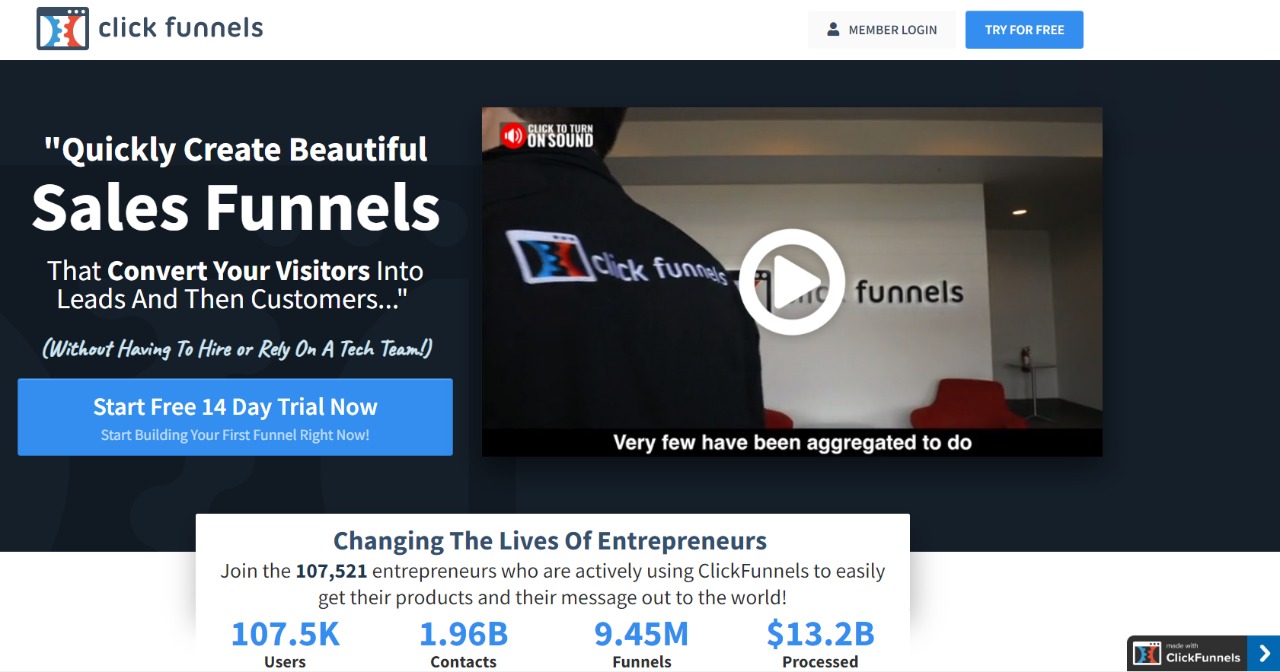Click the user icon in Member Login

click(x=833, y=30)
